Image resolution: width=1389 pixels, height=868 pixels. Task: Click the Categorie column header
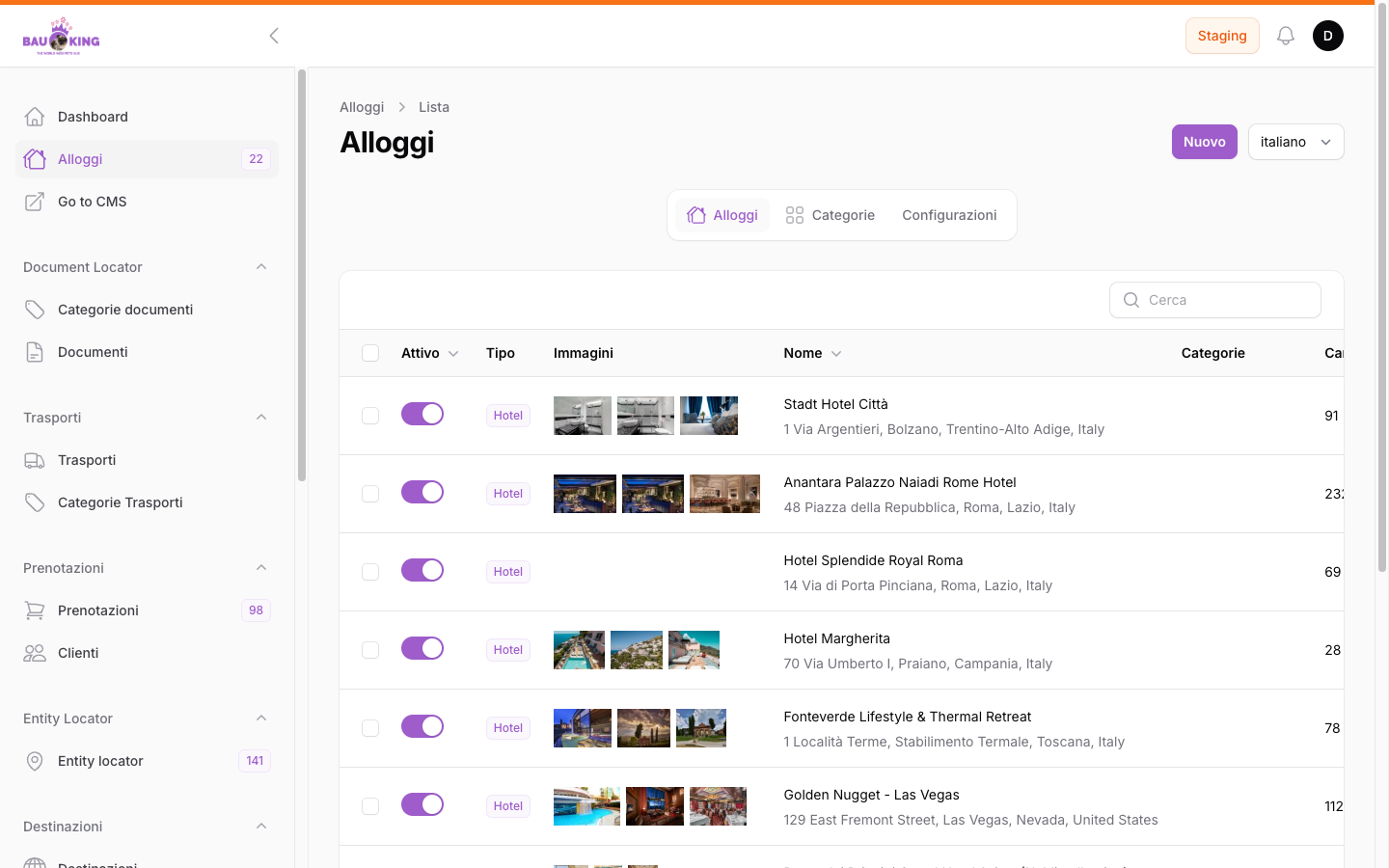click(x=1212, y=353)
